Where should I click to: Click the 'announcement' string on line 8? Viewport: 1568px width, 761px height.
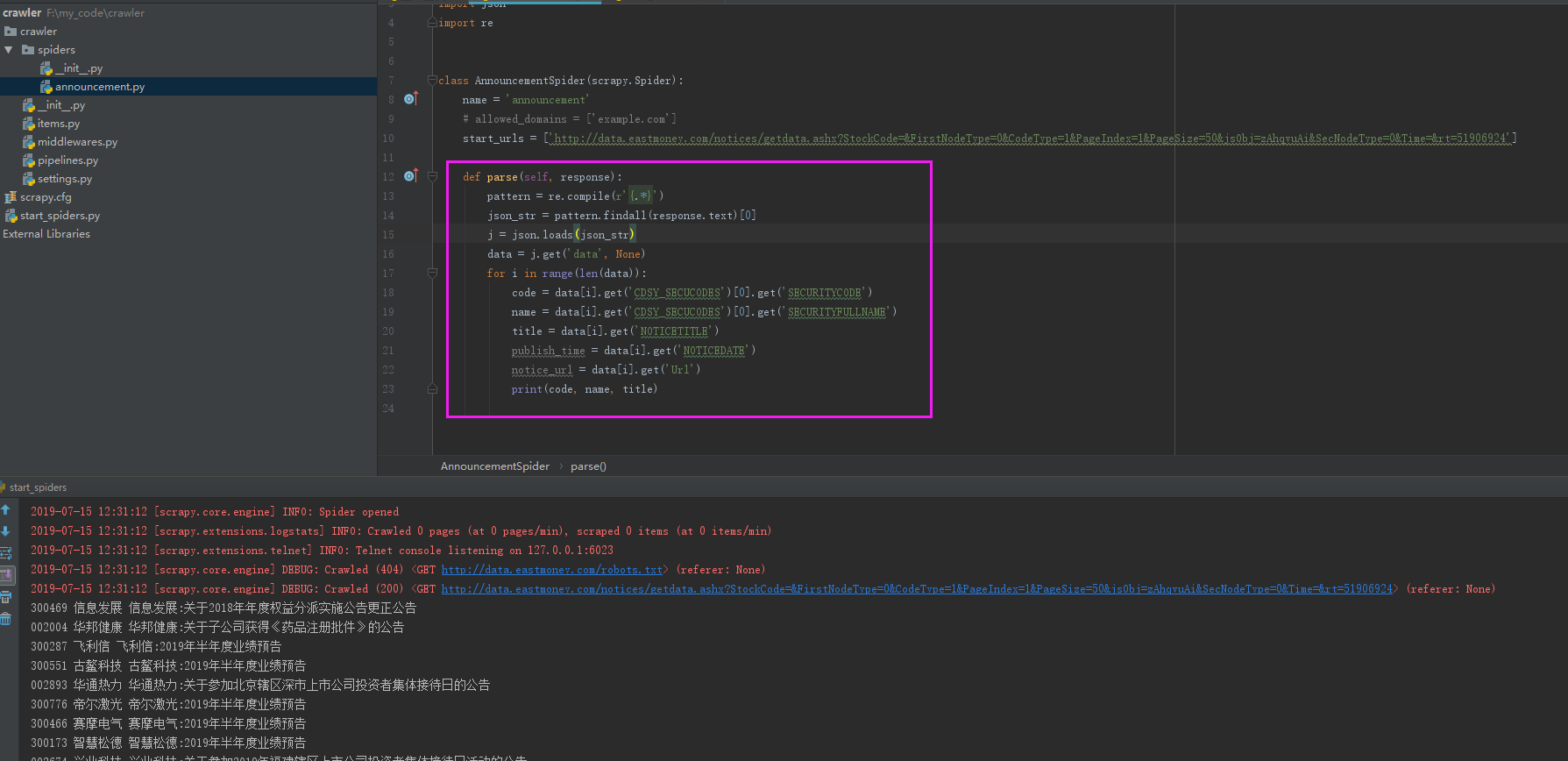(548, 100)
